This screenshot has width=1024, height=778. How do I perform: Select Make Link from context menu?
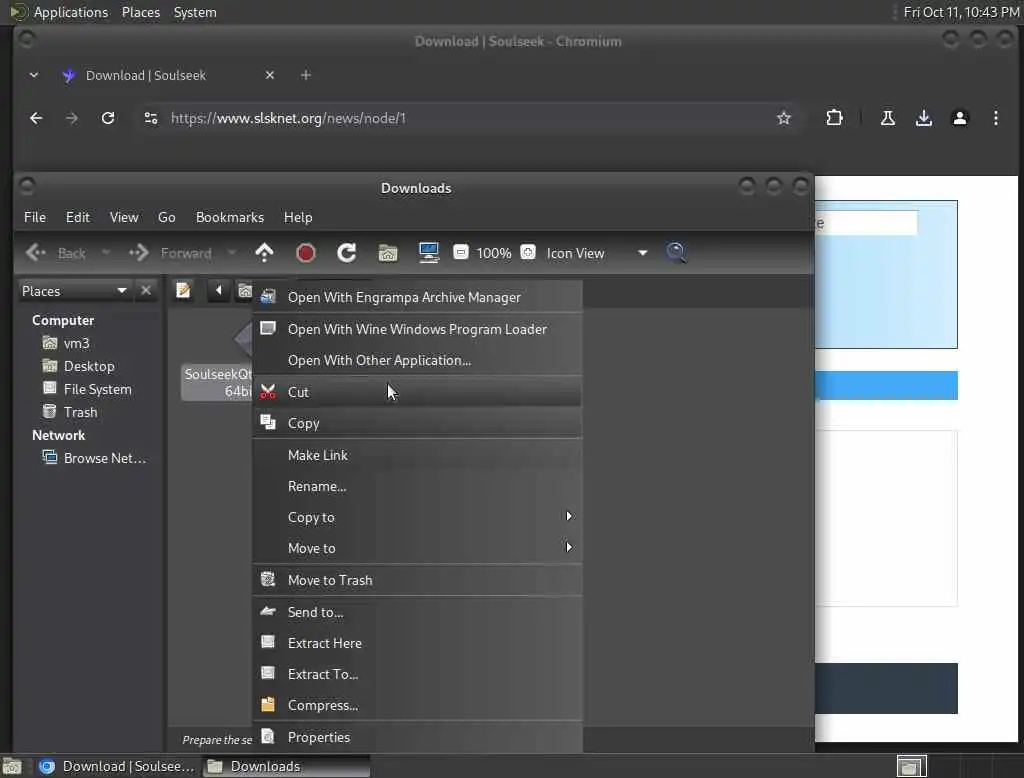click(417, 455)
